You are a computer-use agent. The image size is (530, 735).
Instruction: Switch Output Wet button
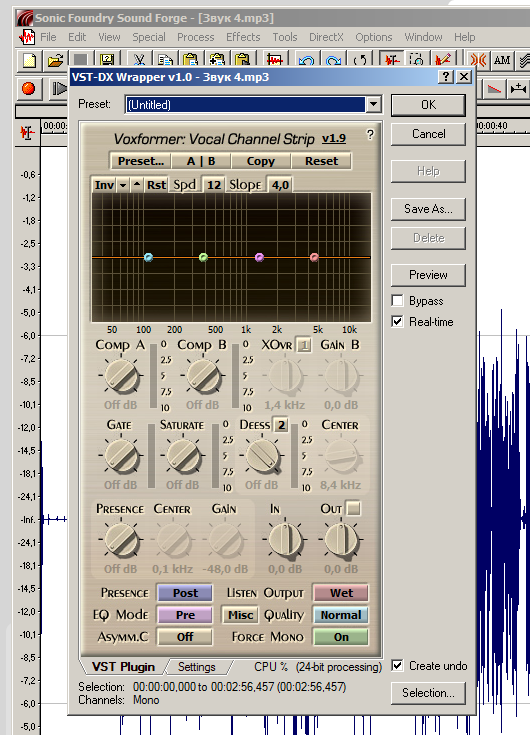pos(341,593)
